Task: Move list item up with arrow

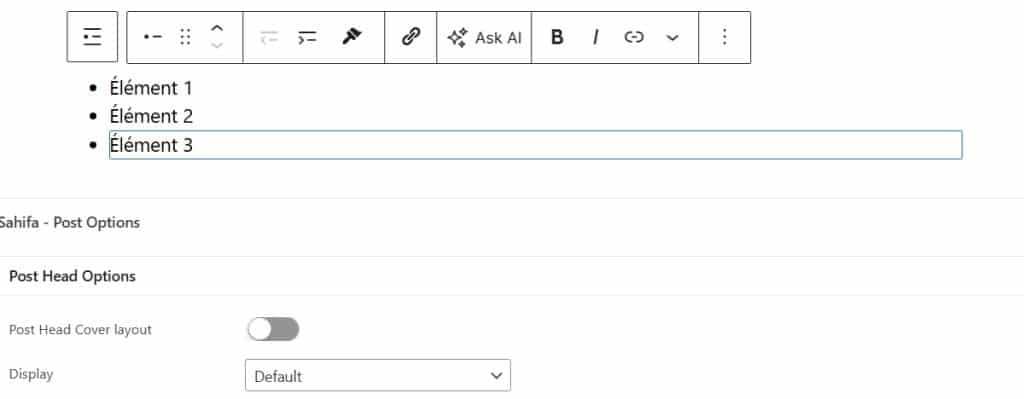Action: coord(217,28)
